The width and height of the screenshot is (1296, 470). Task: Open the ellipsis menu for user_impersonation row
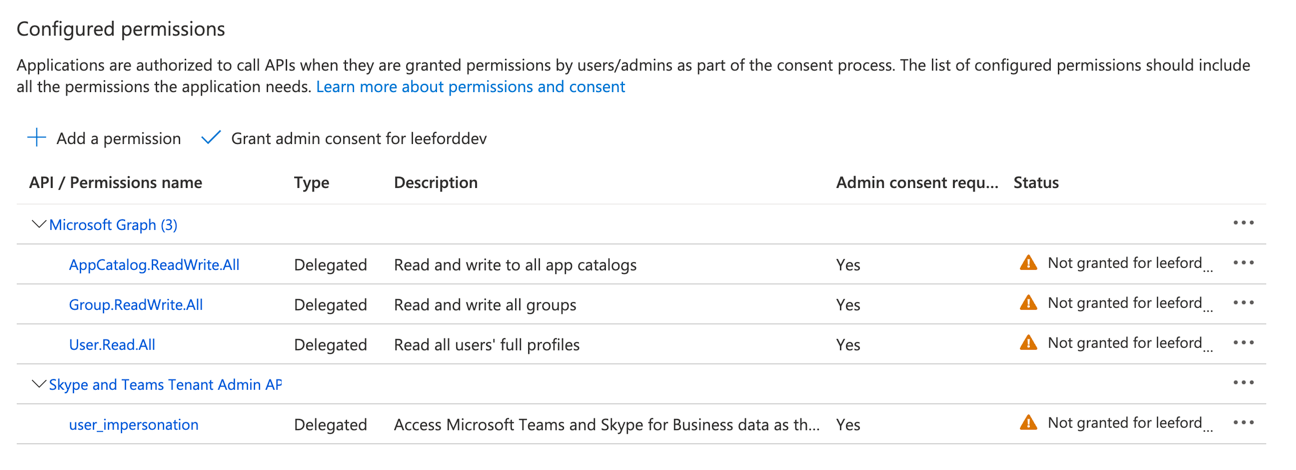(1243, 423)
